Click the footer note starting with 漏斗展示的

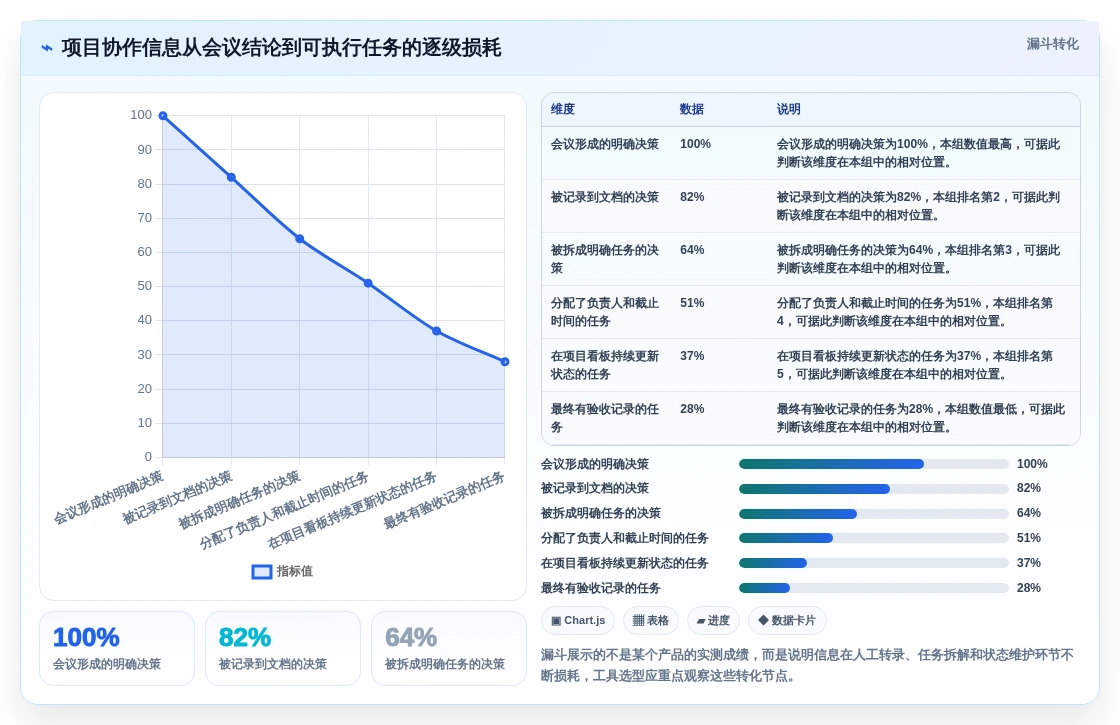coord(807,665)
